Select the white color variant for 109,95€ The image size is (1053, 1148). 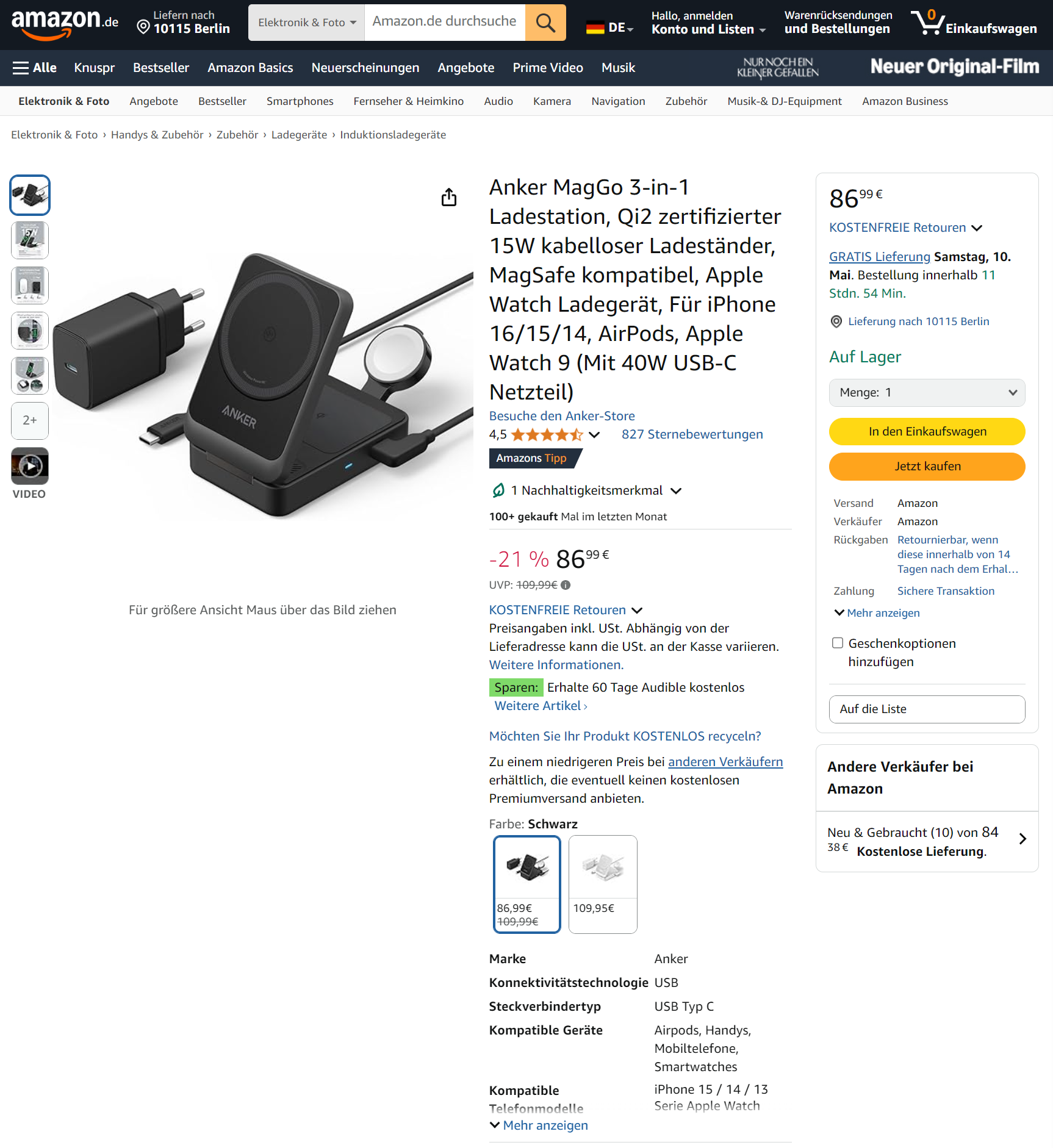(x=603, y=884)
